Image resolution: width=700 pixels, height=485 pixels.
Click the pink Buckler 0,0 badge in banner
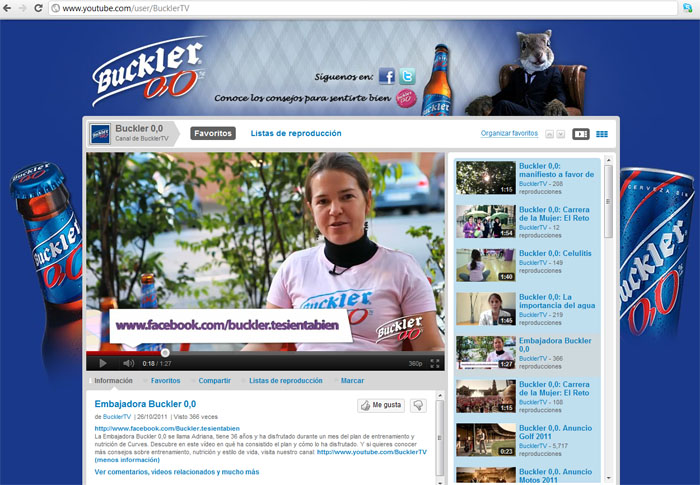pos(406,99)
